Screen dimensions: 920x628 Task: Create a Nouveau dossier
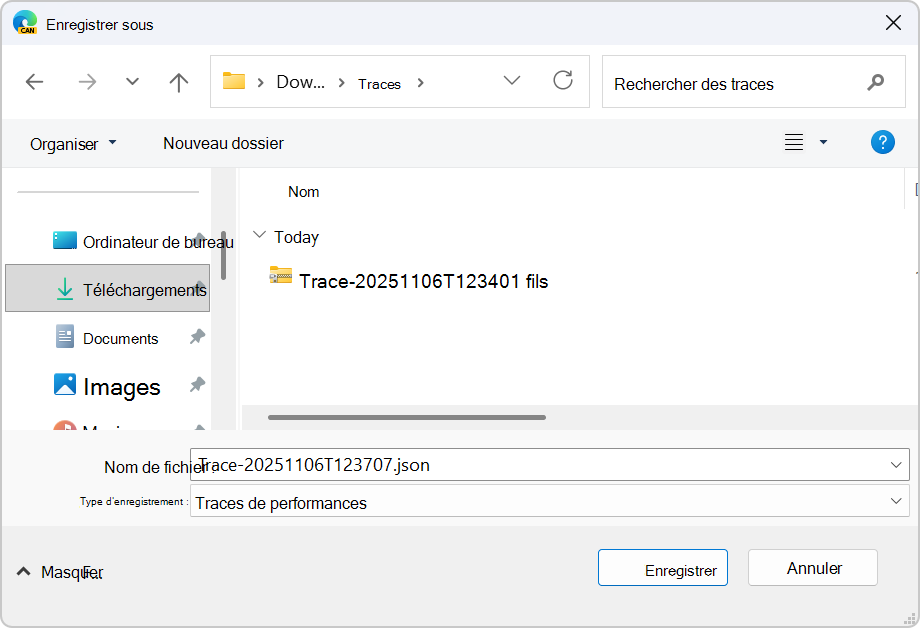click(x=222, y=143)
